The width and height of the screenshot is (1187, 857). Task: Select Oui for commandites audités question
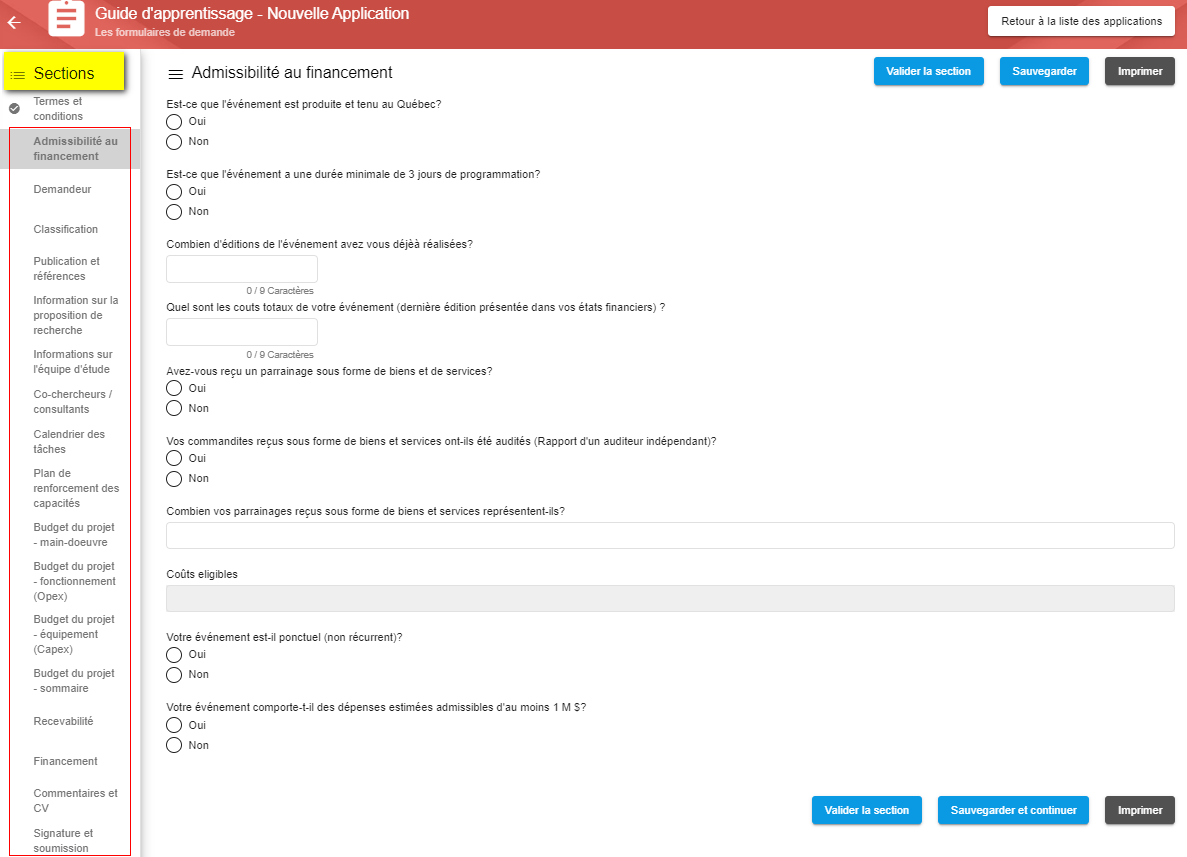pyautogui.click(x=174, y=459)
